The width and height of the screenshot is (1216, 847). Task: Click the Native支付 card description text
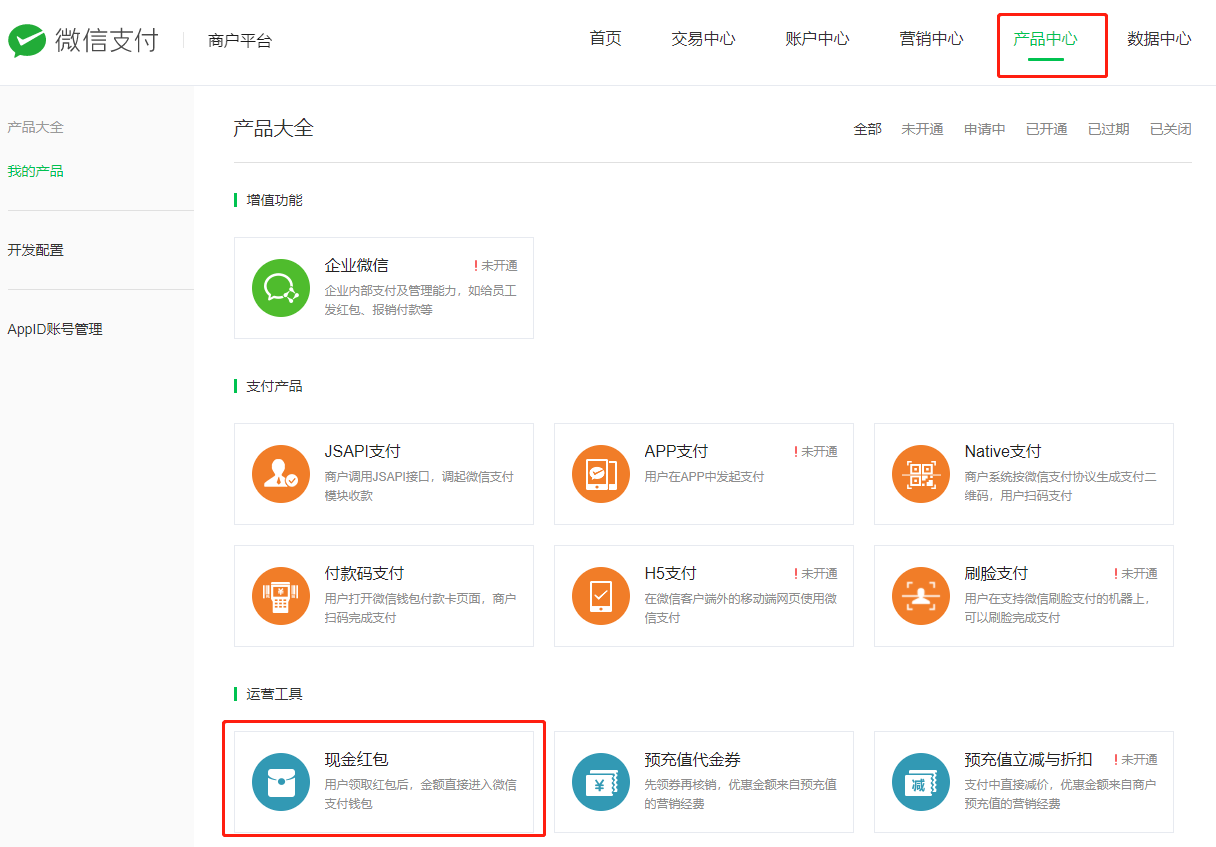(1060, 486)
